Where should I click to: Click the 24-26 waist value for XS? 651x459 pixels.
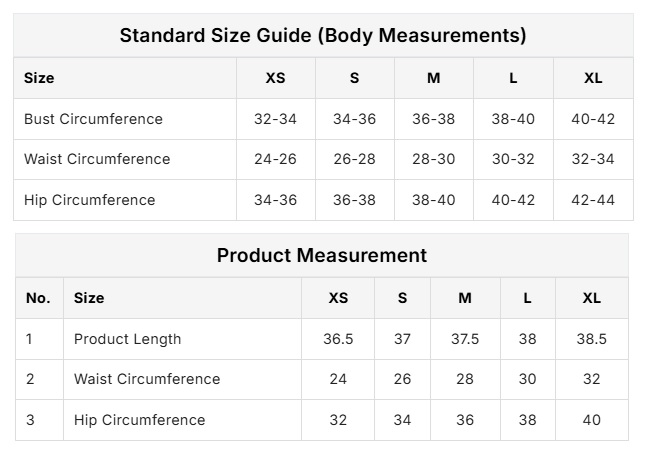point(275,159)
